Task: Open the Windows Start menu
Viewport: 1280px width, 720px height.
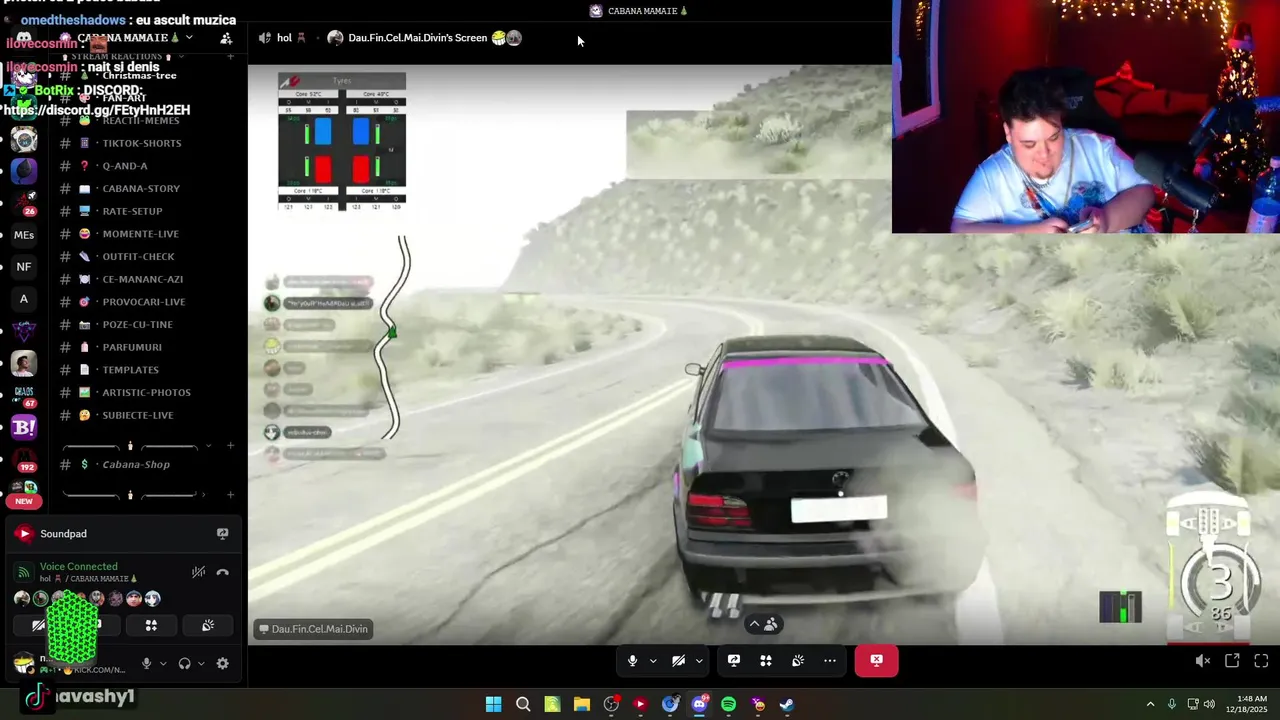Action: tap(493, 704)
